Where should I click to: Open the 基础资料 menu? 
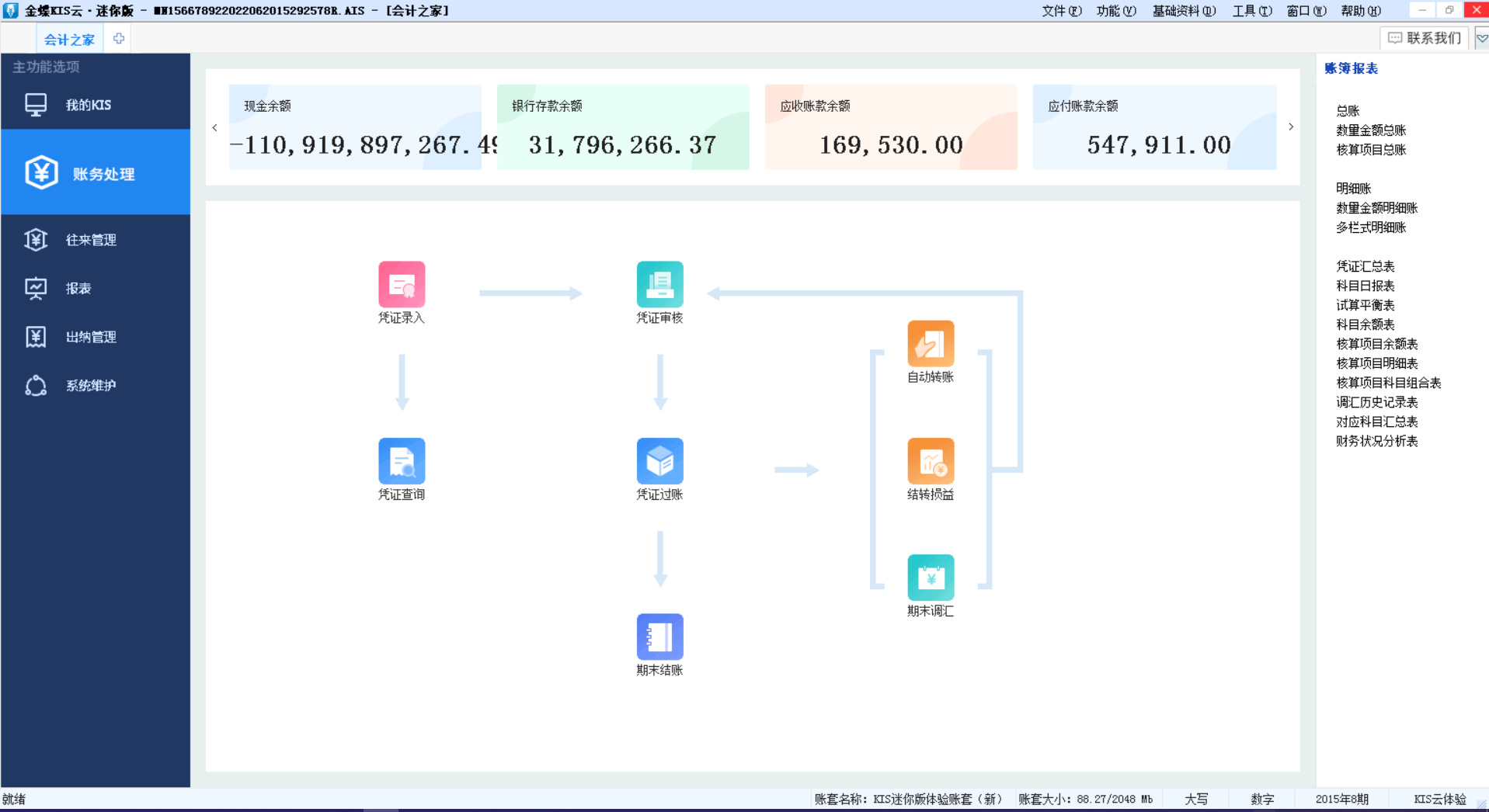pyautogui.click(x=1183, y=11)
